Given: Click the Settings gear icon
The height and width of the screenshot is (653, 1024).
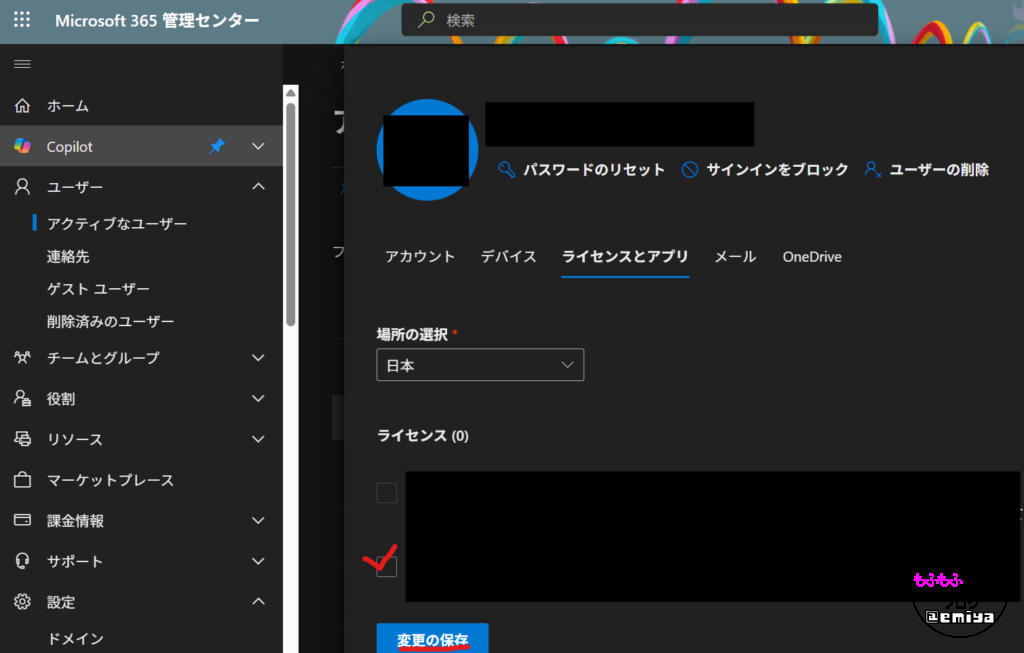Looking at the screenshot, I should click(x=22, y=602).
